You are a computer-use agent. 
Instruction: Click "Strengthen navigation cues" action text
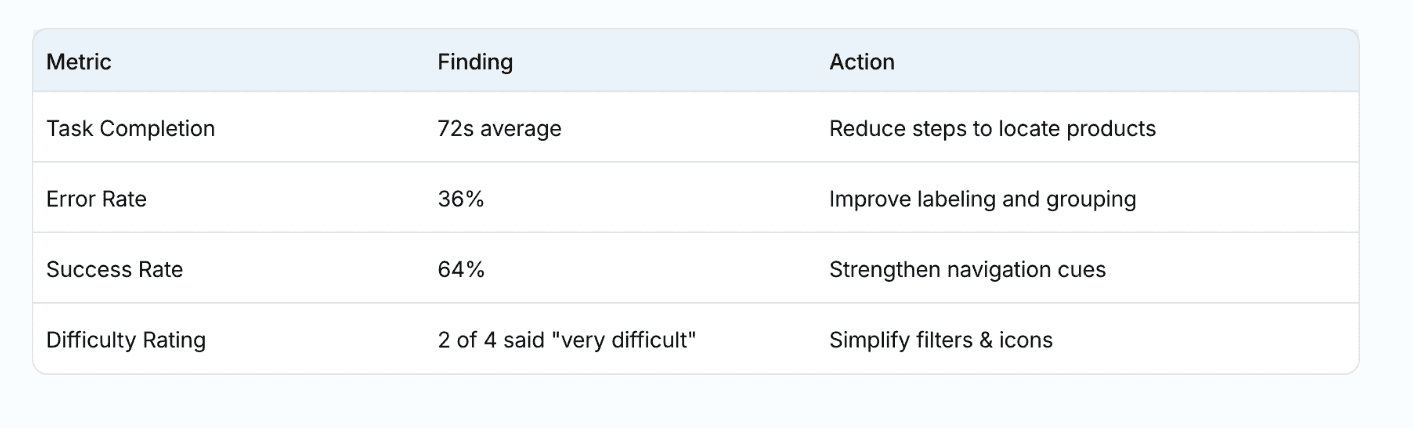pyautogui.click(x=967, y=270)
